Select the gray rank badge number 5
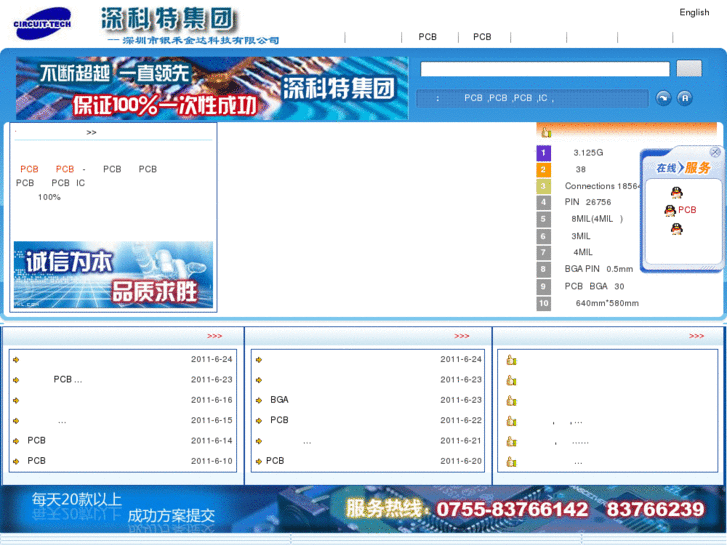Screen dimensions: 727x545 (543, 219)
